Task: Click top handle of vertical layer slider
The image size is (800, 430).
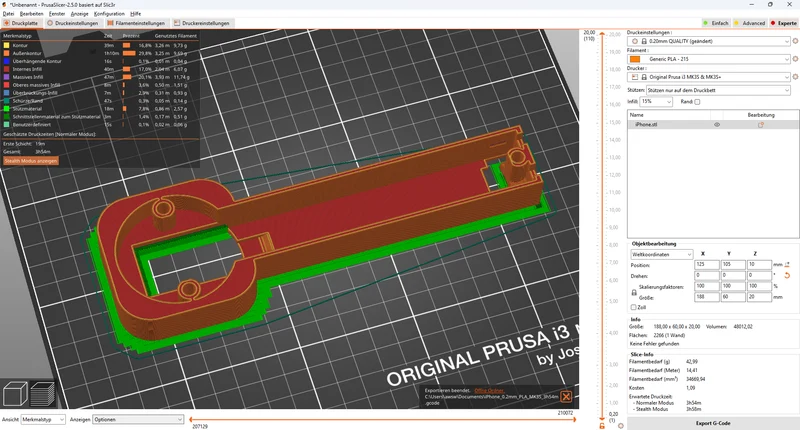Action: [x=602, y=33]
